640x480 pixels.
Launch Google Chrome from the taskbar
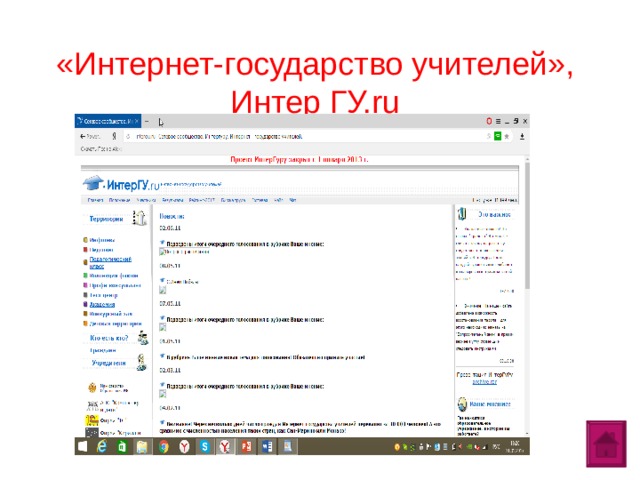164,447
